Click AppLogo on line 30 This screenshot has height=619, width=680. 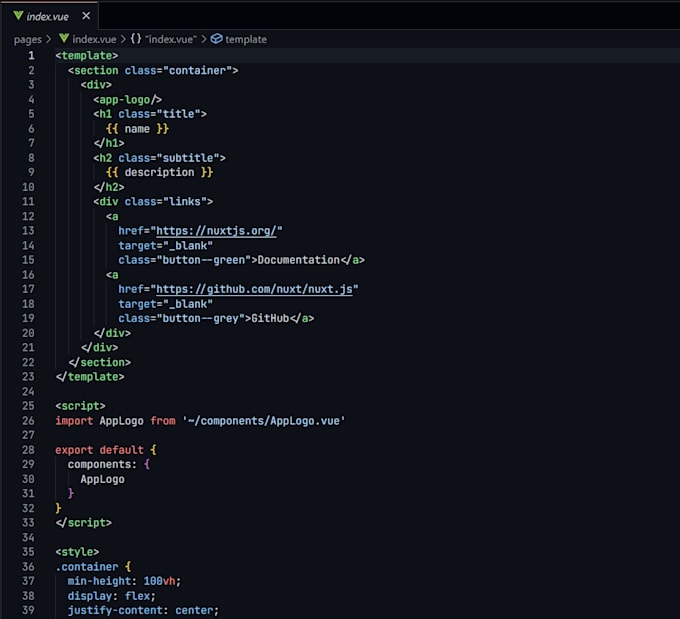pos(102,479)
